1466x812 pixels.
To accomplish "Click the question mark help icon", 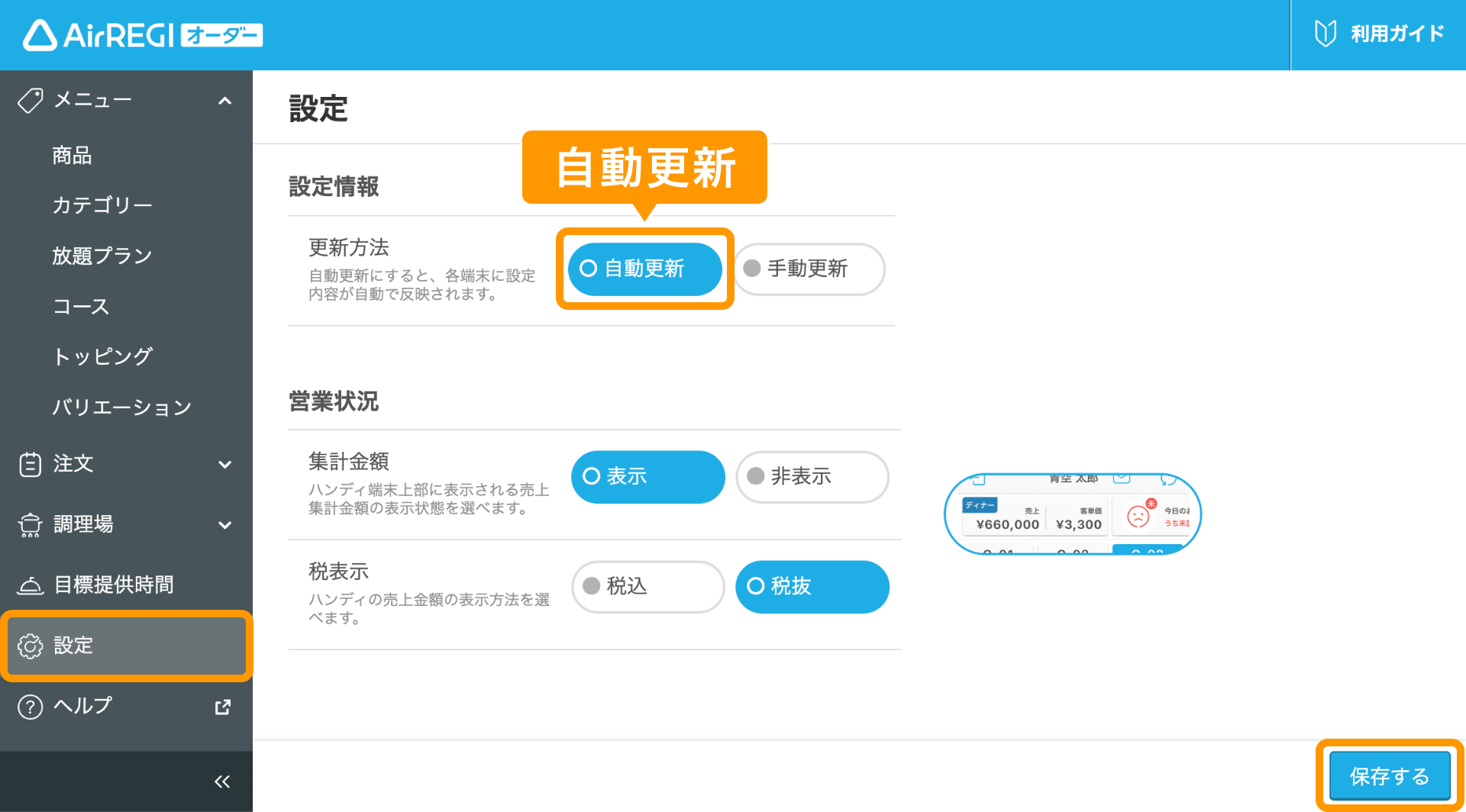I will pos(30,707).
